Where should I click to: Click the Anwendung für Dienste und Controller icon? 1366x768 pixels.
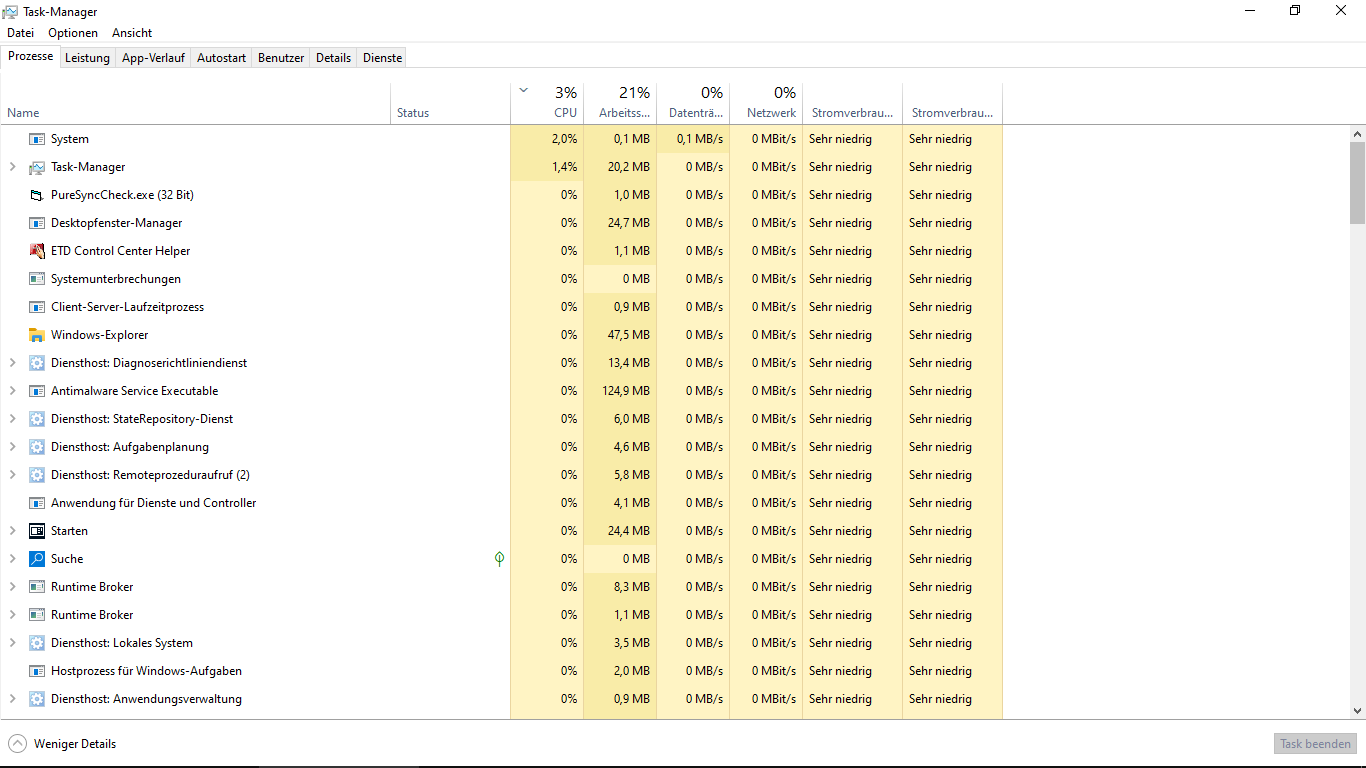tap(37, 503)
